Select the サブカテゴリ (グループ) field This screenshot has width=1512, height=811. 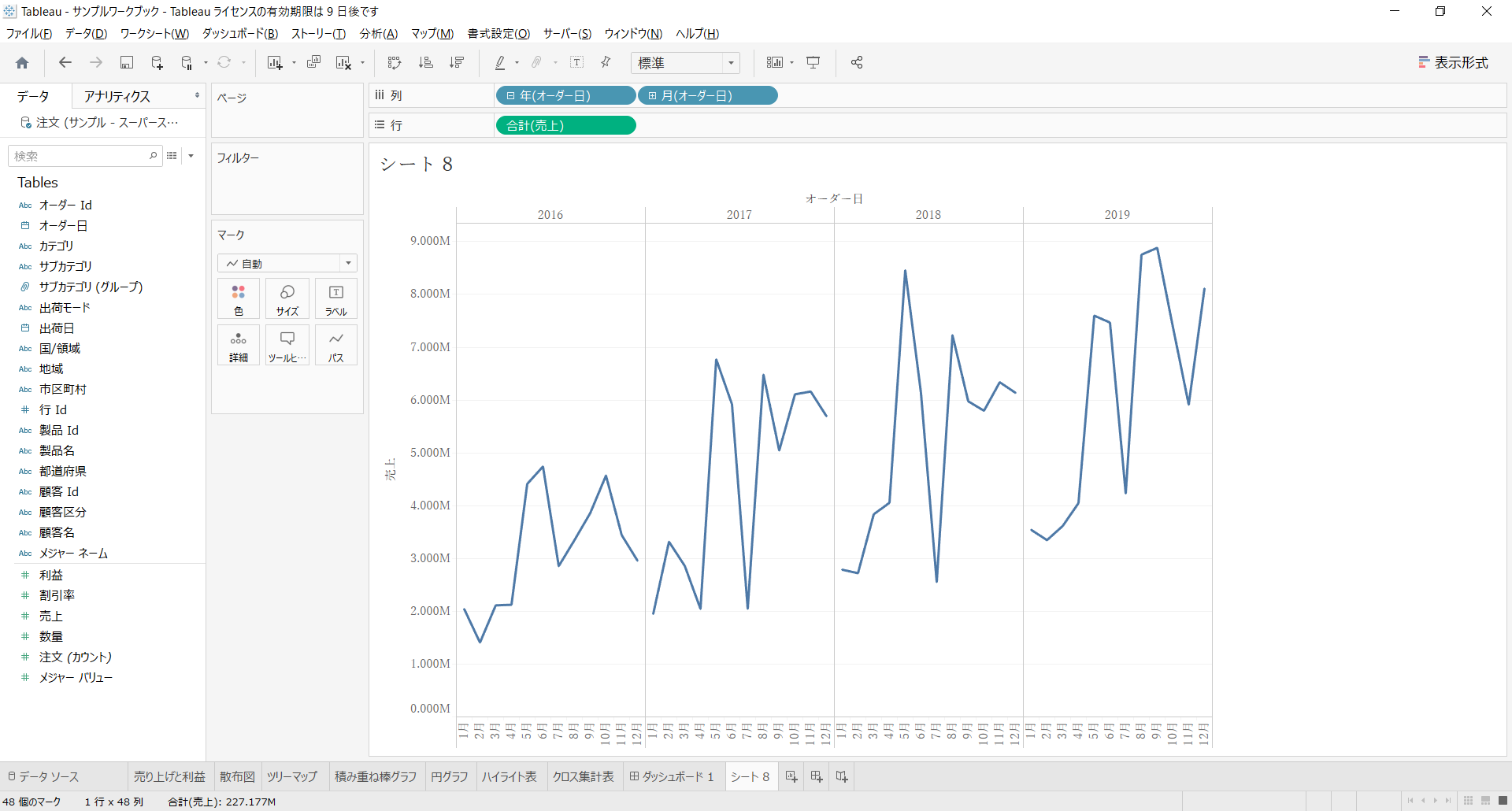pyautogui.click(x=91, y=287)
